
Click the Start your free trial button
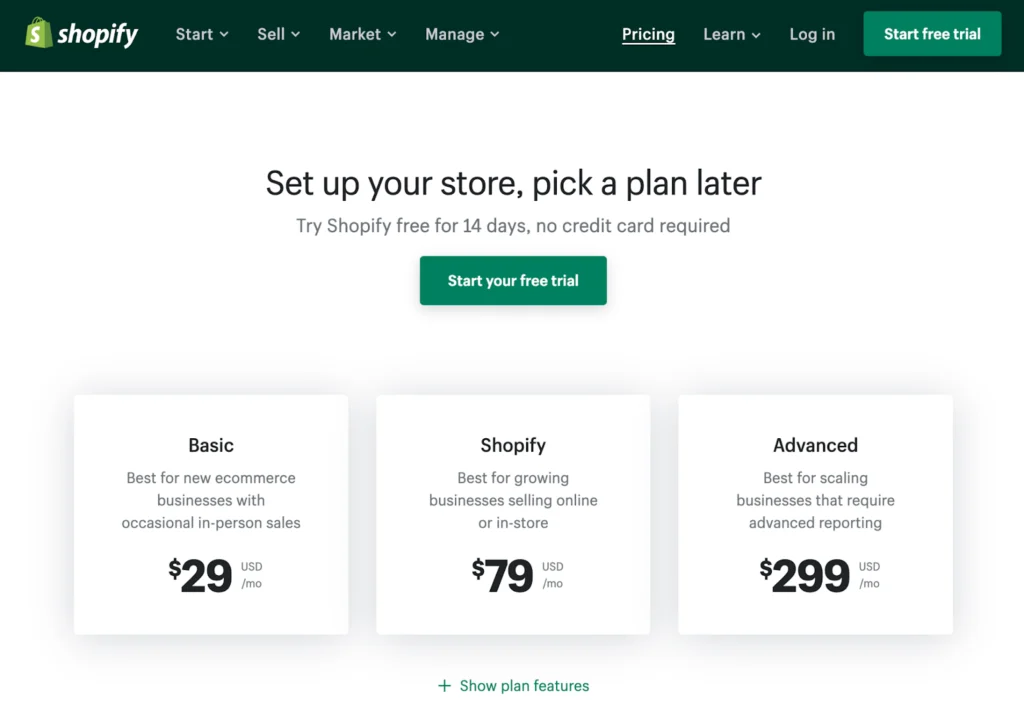513,281
